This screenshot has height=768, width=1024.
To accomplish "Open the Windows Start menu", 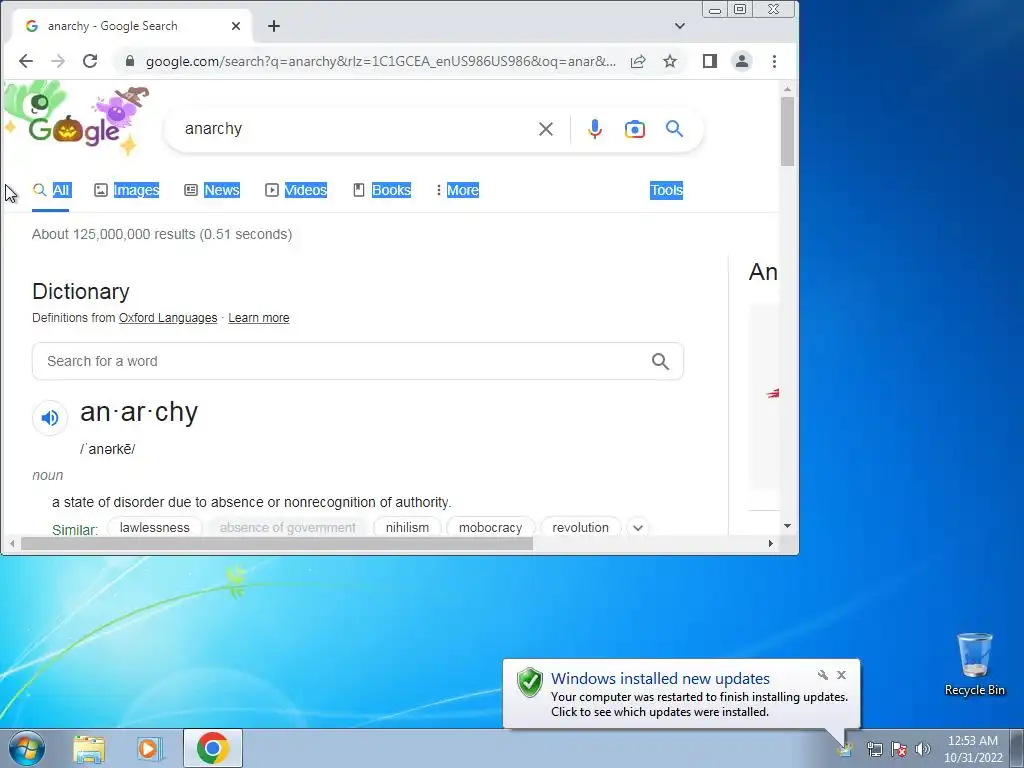I will 27,748.
